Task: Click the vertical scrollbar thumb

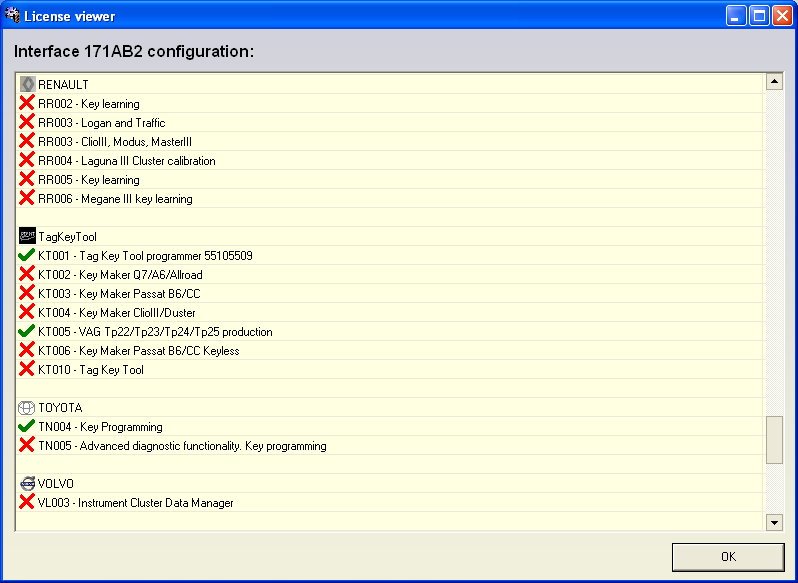Action: 774,440
